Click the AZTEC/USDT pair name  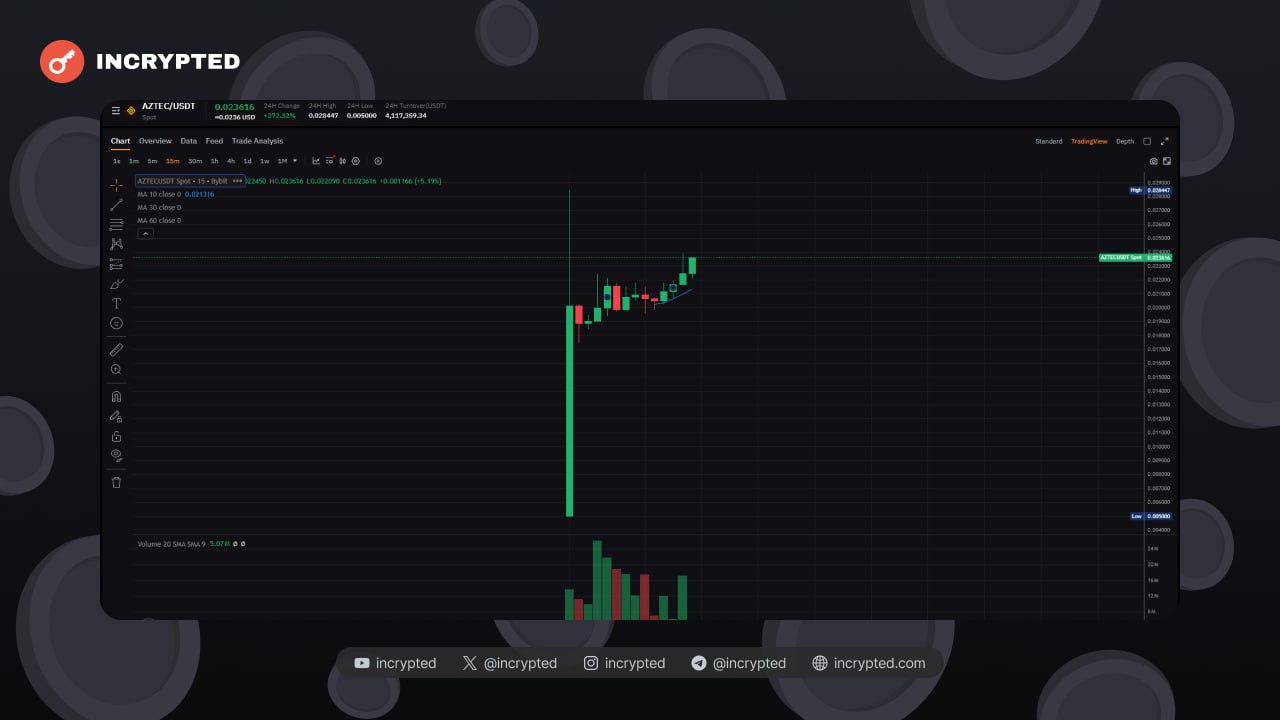click(x=169, y=106)
